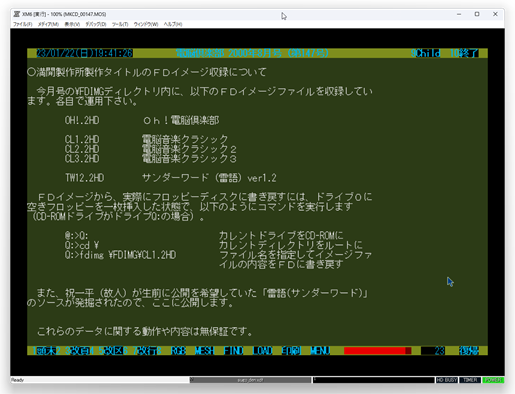Click the RGB function label
The width and height of the screenshot is (515, 394).
tap(178, 351)
